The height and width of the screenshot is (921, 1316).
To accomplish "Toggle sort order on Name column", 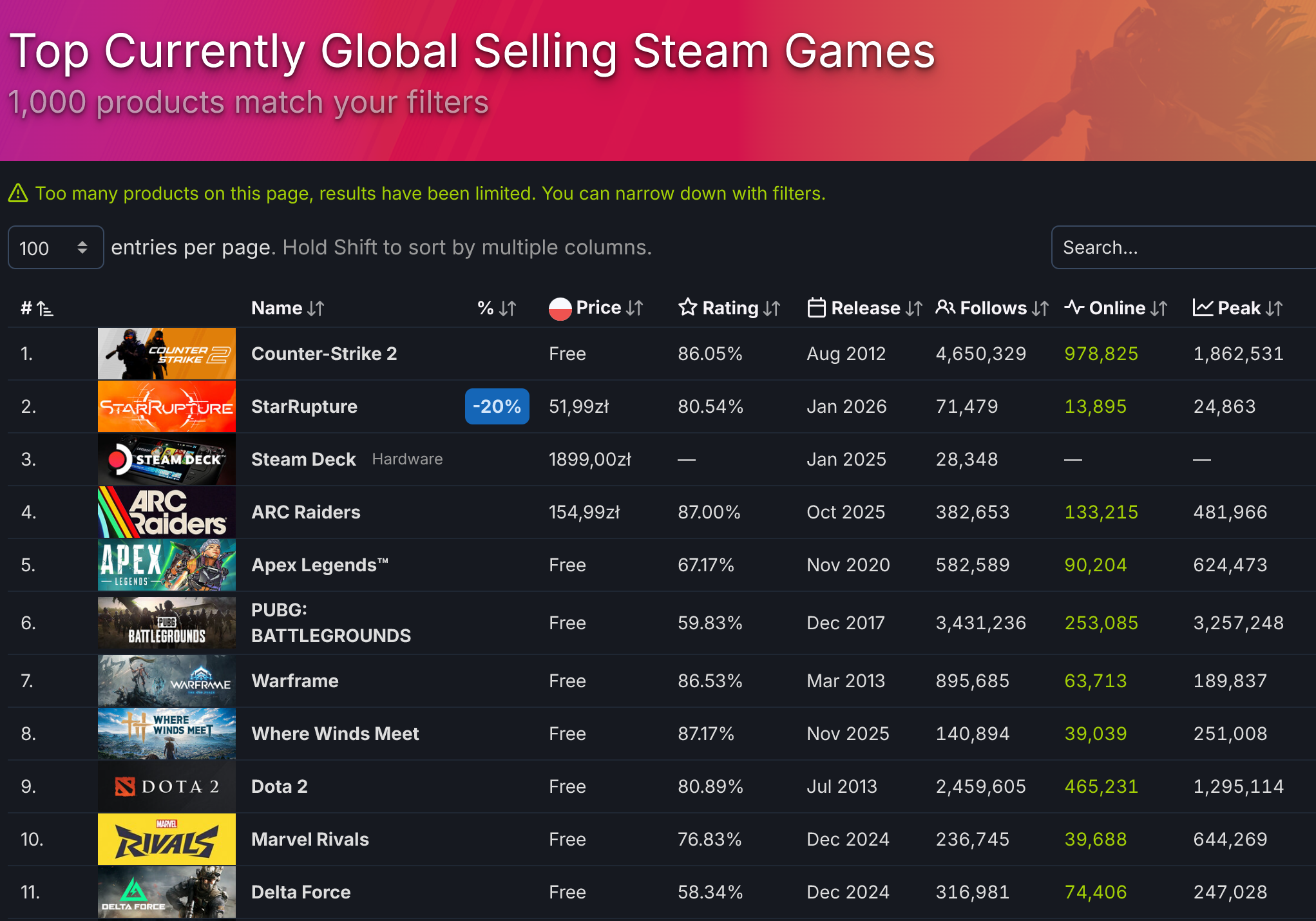I will click(x=315, y=309).
